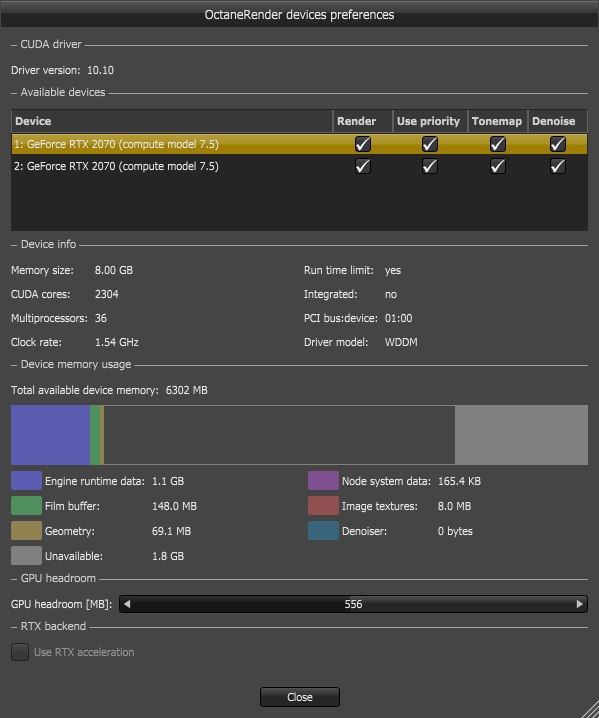Screen dimensions: 599x718
Task: Enable Use RTX acceleration checkbox
Action: pyautogui.click(x=20, y=652)
